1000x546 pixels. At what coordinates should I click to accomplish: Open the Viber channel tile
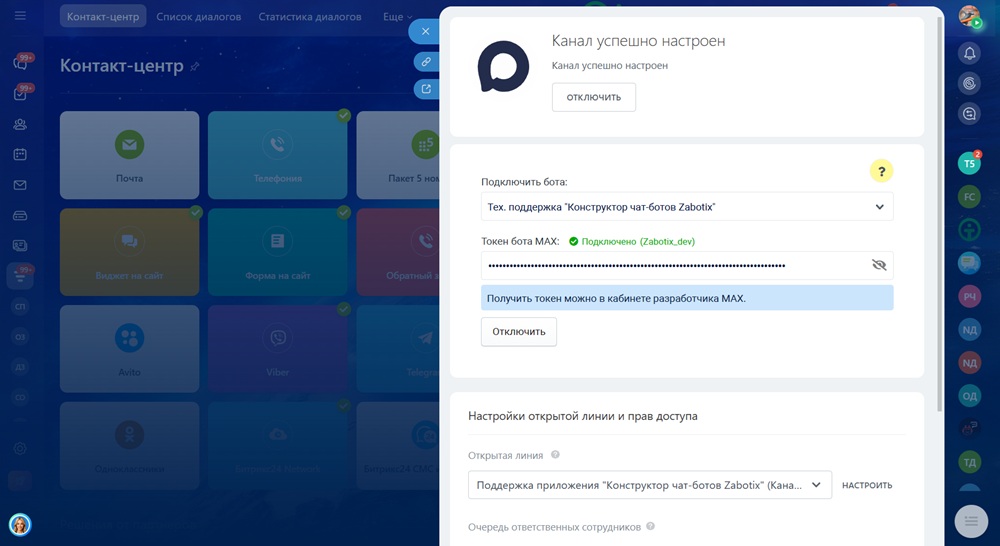coord(277,349)
